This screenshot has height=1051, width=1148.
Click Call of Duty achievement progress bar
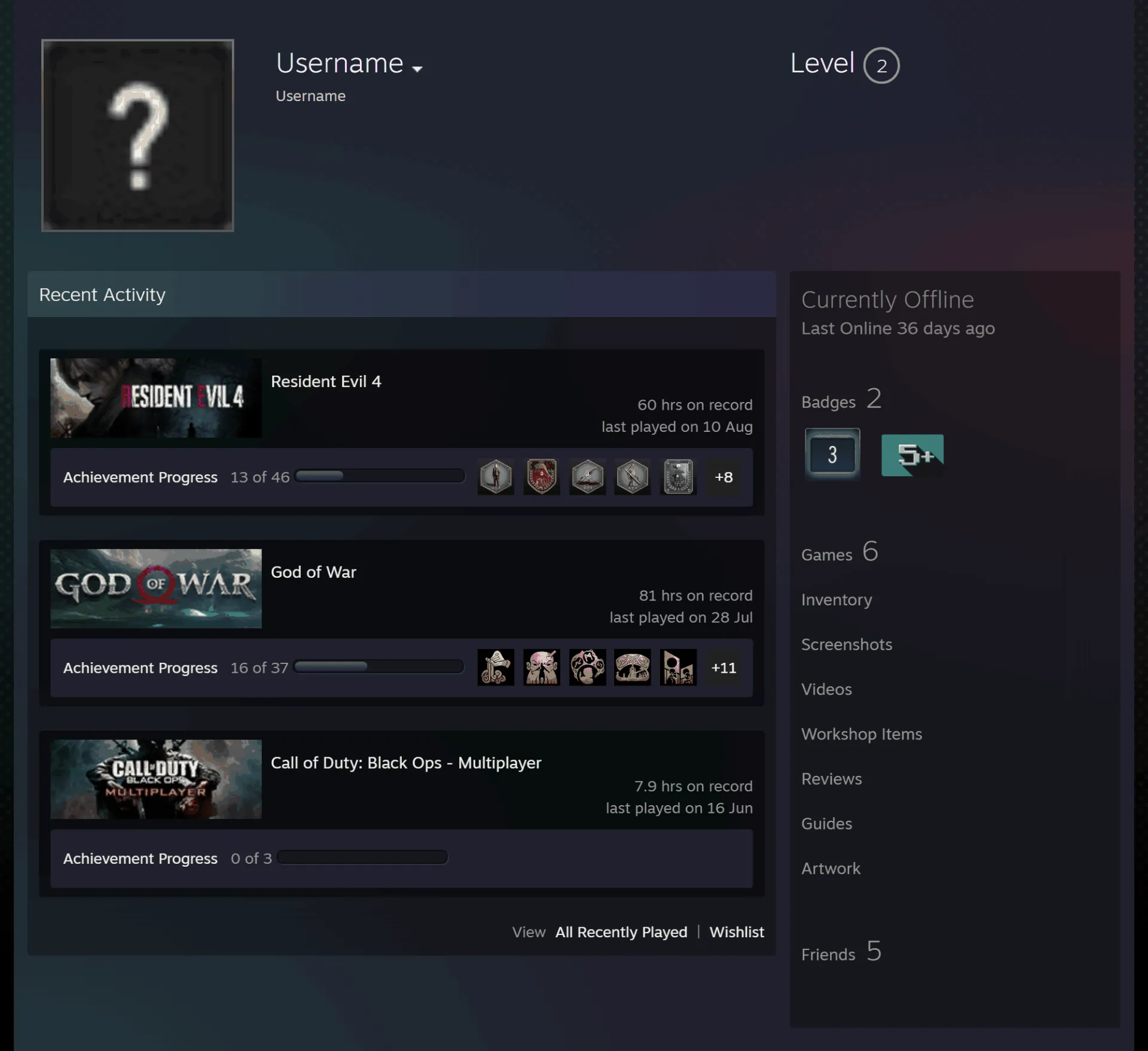pyautogui.click(x=362, y=857)
